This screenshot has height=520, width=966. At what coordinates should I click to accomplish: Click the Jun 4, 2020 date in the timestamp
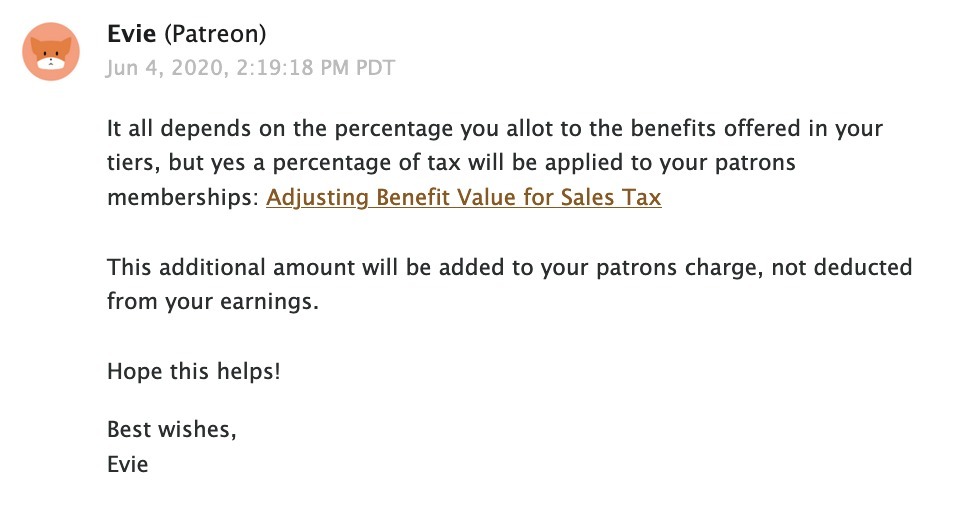tap(166, 68)
